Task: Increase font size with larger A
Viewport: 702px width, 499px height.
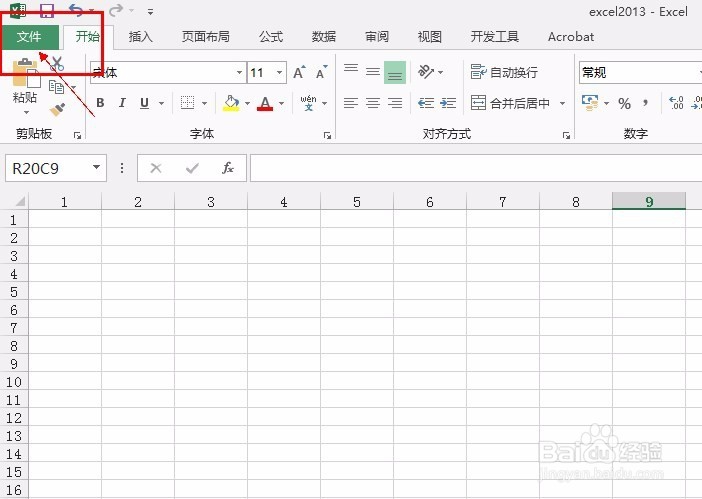Action: click(299, 73)
